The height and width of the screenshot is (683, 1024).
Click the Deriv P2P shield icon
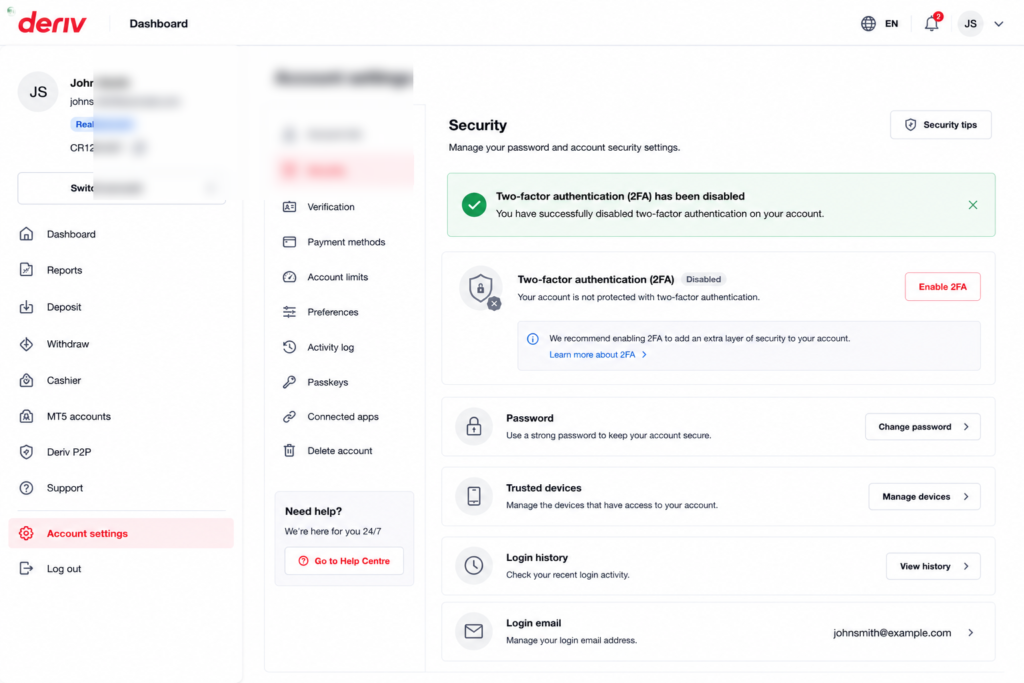pos(26,452)
